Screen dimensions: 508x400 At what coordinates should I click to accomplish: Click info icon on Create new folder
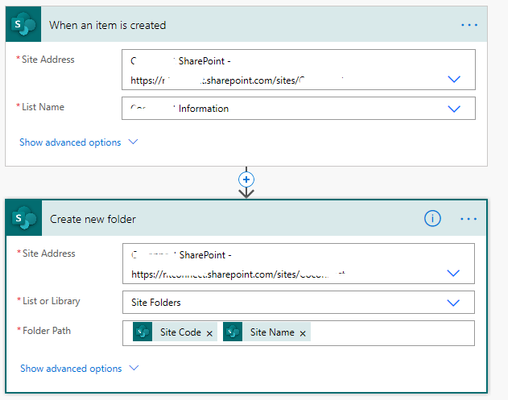click(432, 219)
